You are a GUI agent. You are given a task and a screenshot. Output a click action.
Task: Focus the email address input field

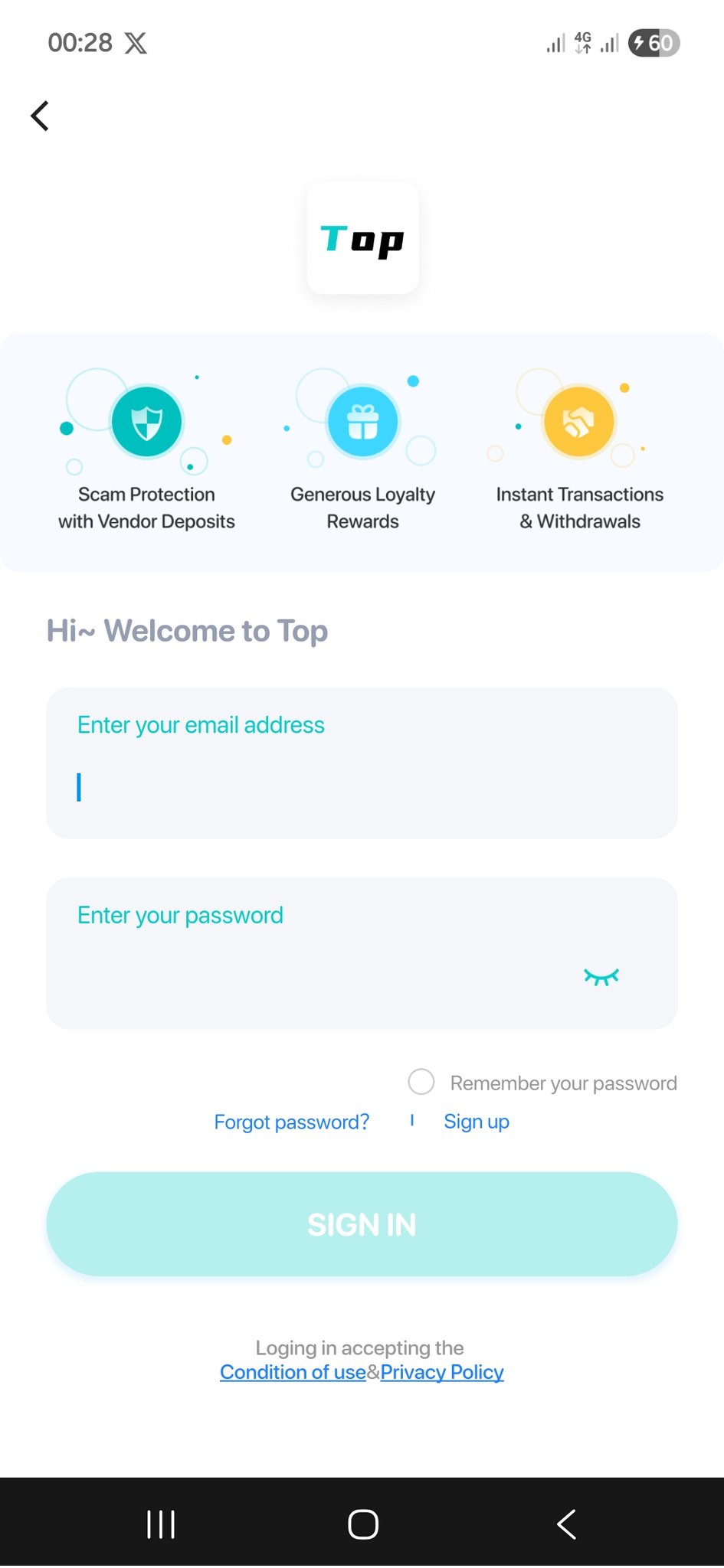362,786
